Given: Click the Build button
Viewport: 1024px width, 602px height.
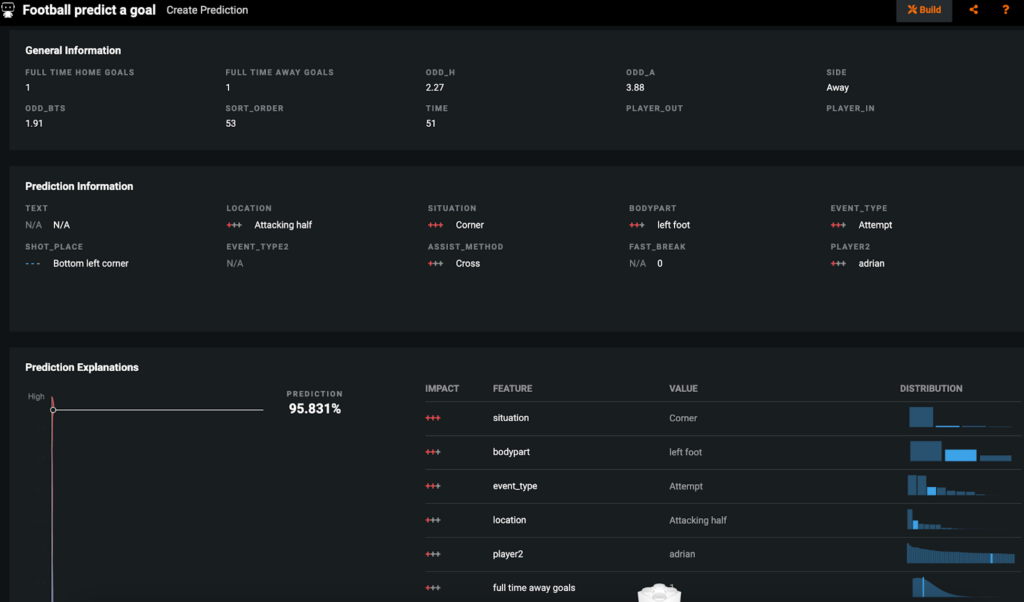Looking at the screenshot, I should point(923,10).
